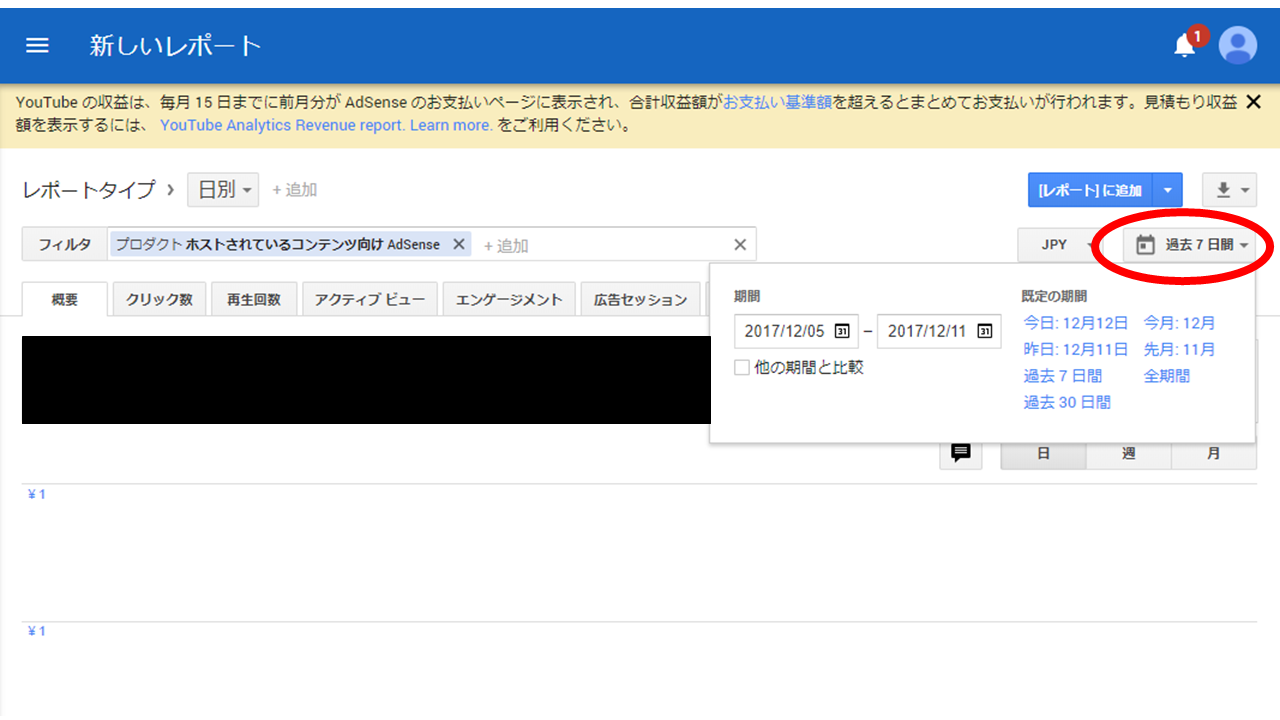
Task: Open the お支払い基準額 link
Action: point(778,102)
